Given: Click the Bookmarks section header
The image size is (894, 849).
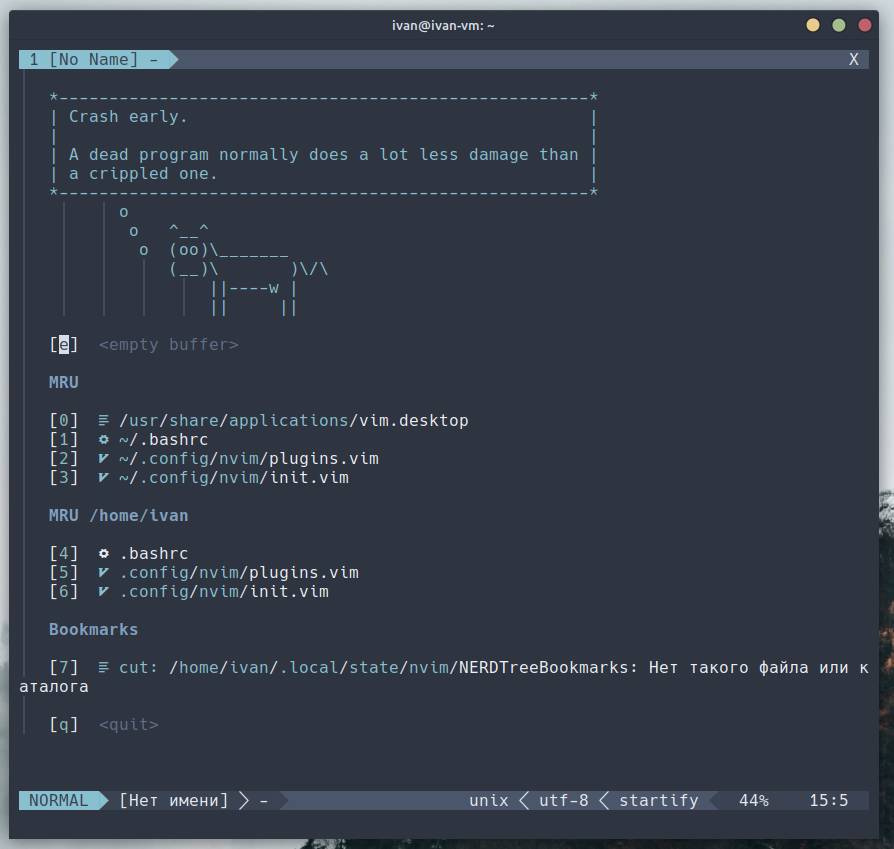Looking at the screenshot, I should [93, 630].
